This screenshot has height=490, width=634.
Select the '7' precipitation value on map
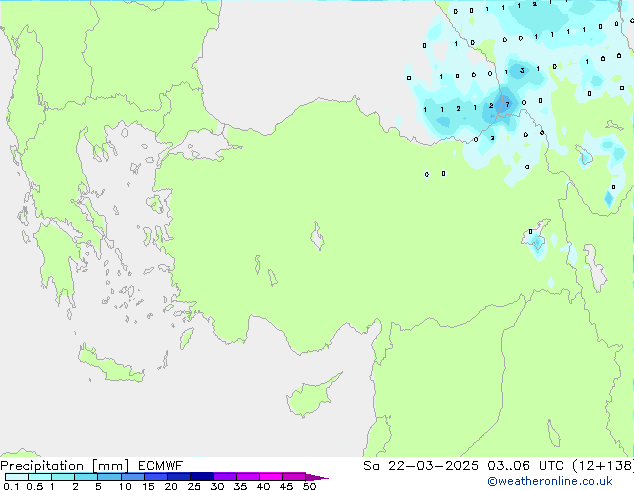click(x=507, y=105)
